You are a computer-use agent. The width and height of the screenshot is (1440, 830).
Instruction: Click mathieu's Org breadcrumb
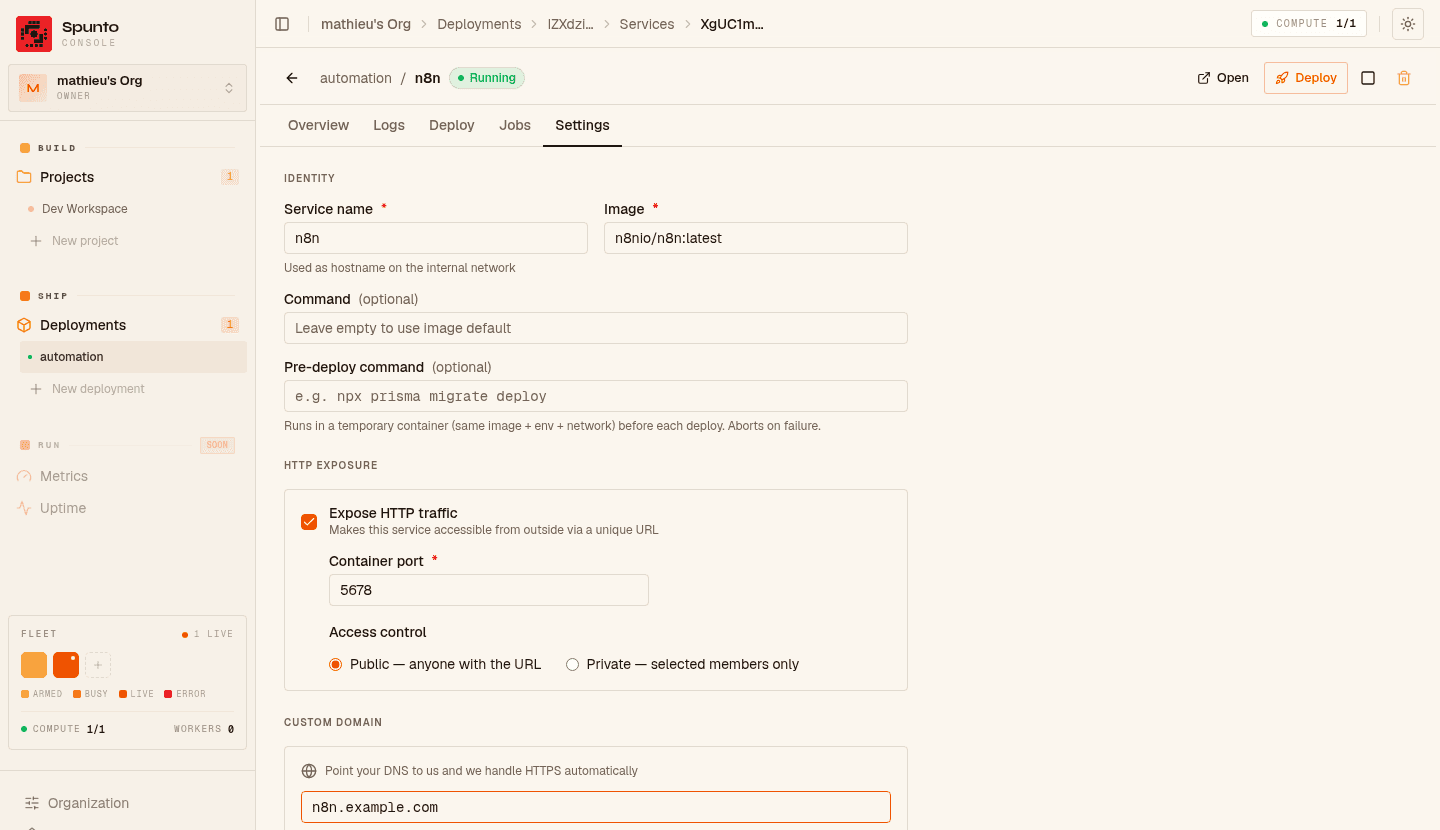point(366,24)
